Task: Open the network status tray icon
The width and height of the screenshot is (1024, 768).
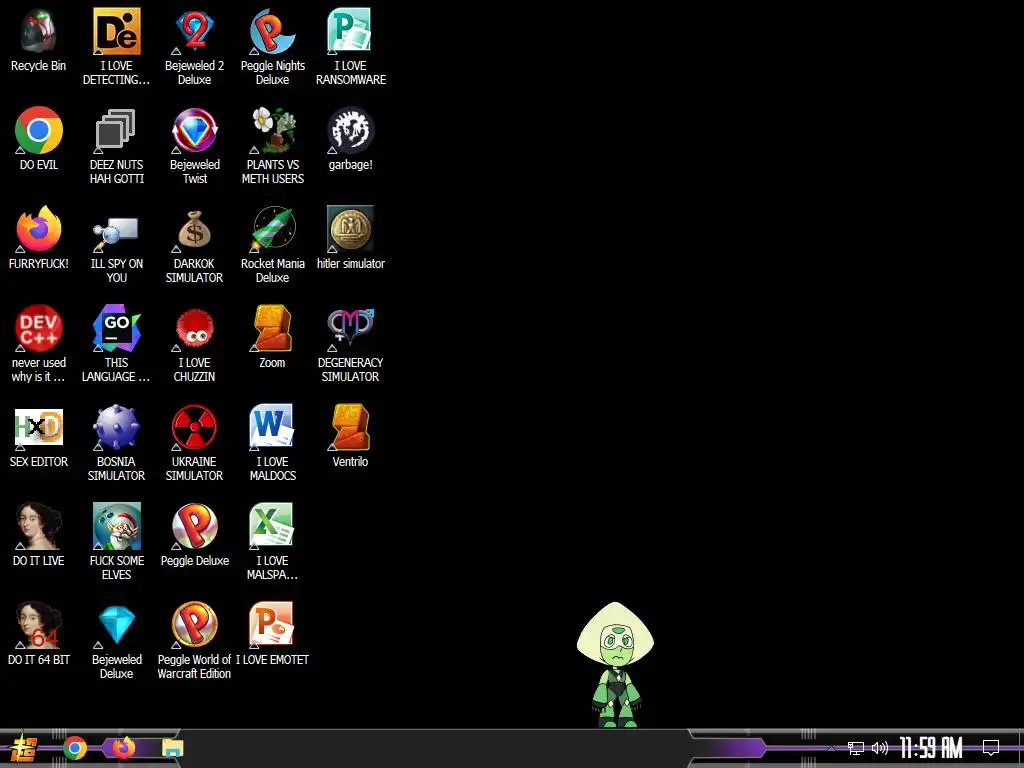Action: [x=856, y=748]
